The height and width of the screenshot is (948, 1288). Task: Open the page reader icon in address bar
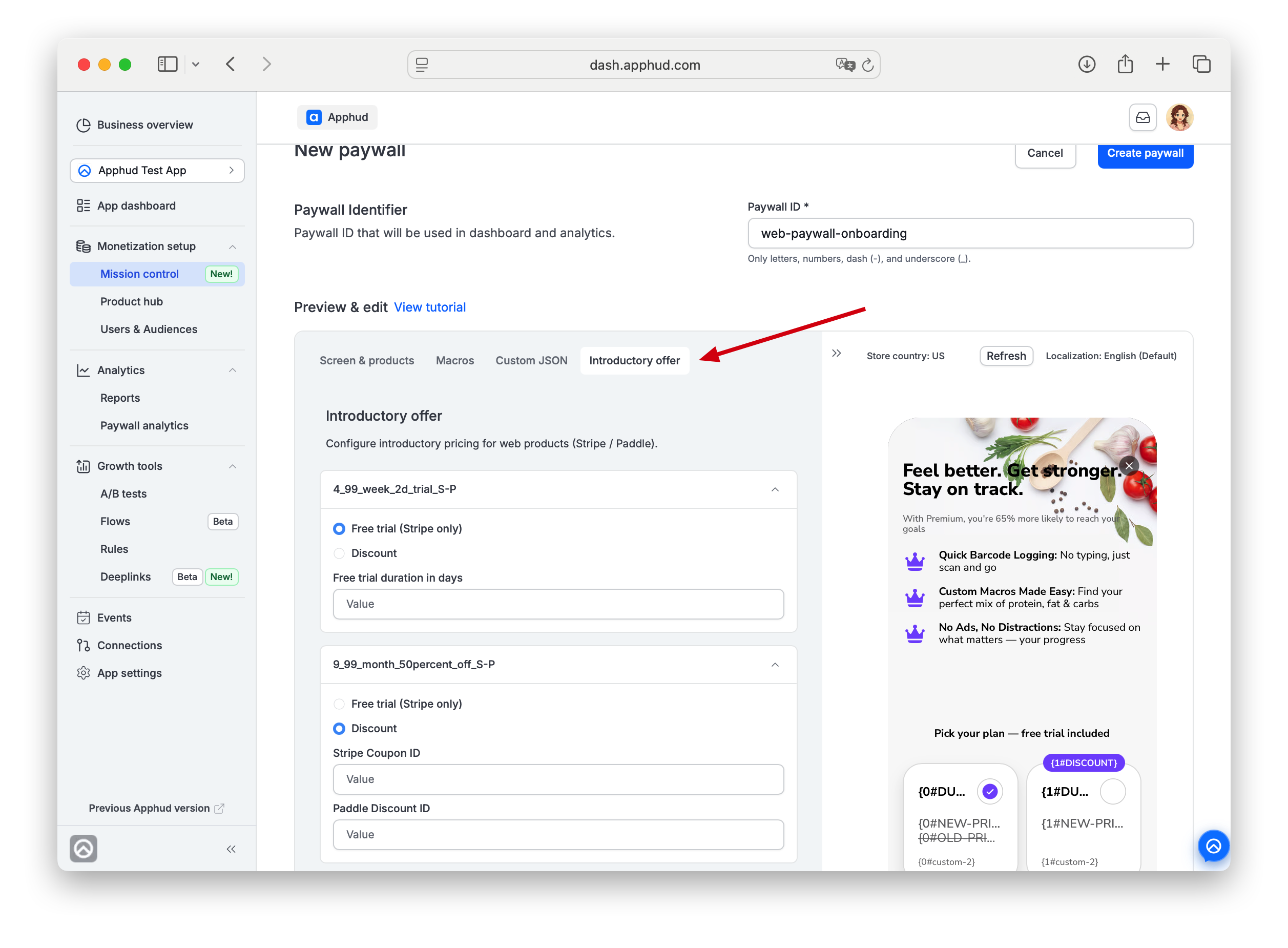422,64
